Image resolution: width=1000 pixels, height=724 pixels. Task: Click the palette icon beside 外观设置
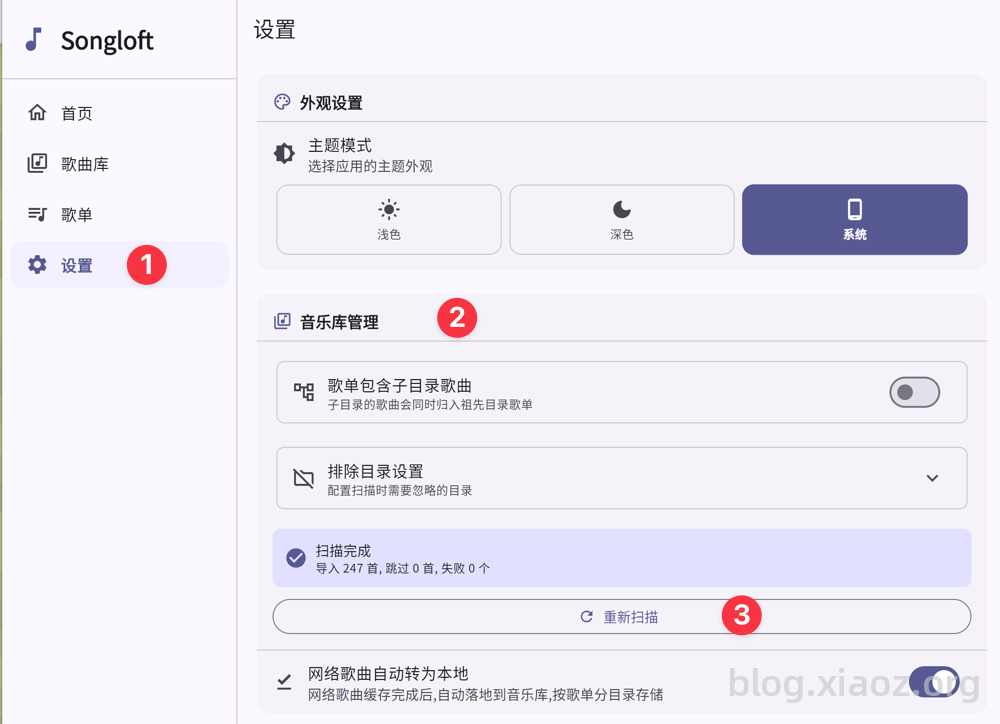click(282, 102)
